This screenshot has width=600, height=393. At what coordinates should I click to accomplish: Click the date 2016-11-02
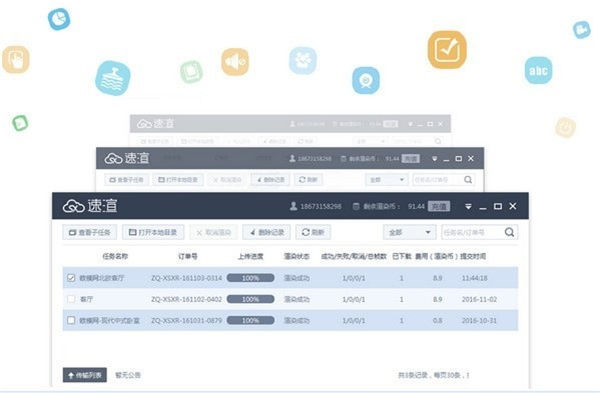pyautogui.click(x=479, y=299)
